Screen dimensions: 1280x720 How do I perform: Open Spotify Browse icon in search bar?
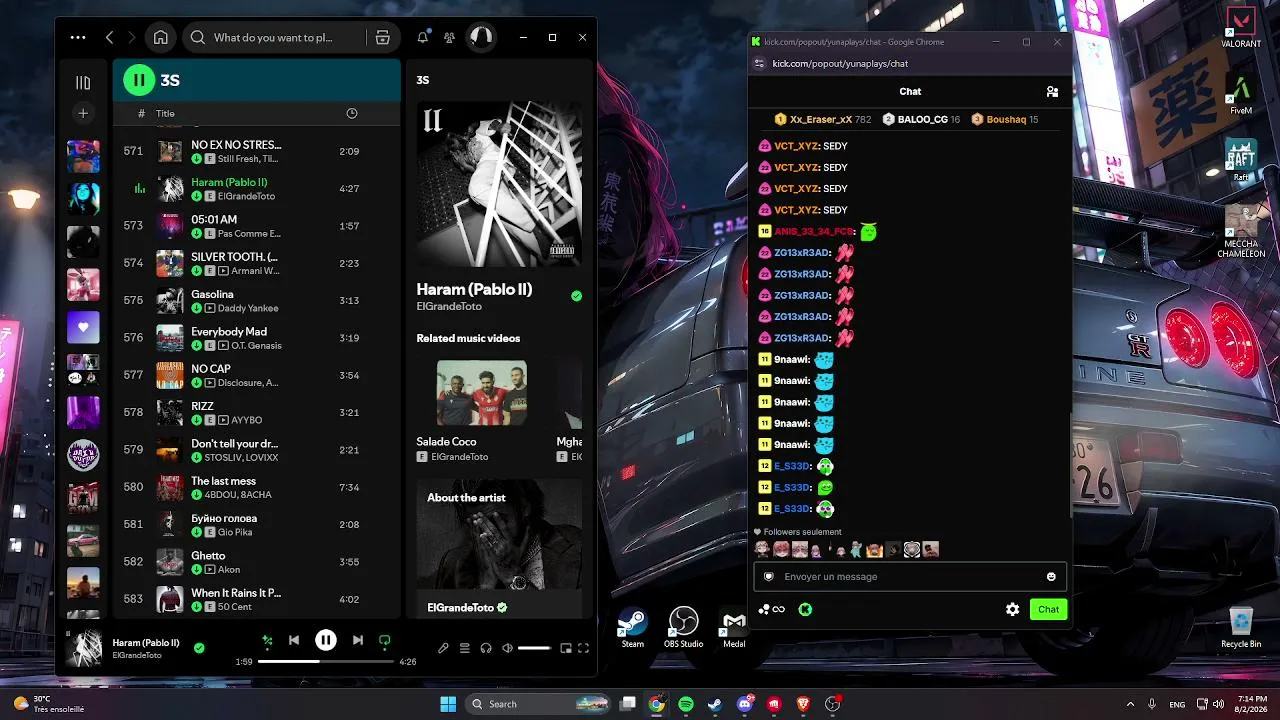382,38
